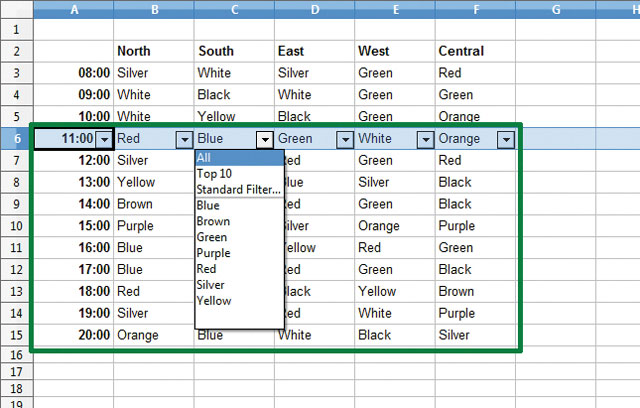This screenshot has width=640, height=408.
Task: Open the filter dropdown arrow in cell A6
Action: pos(103,139)
